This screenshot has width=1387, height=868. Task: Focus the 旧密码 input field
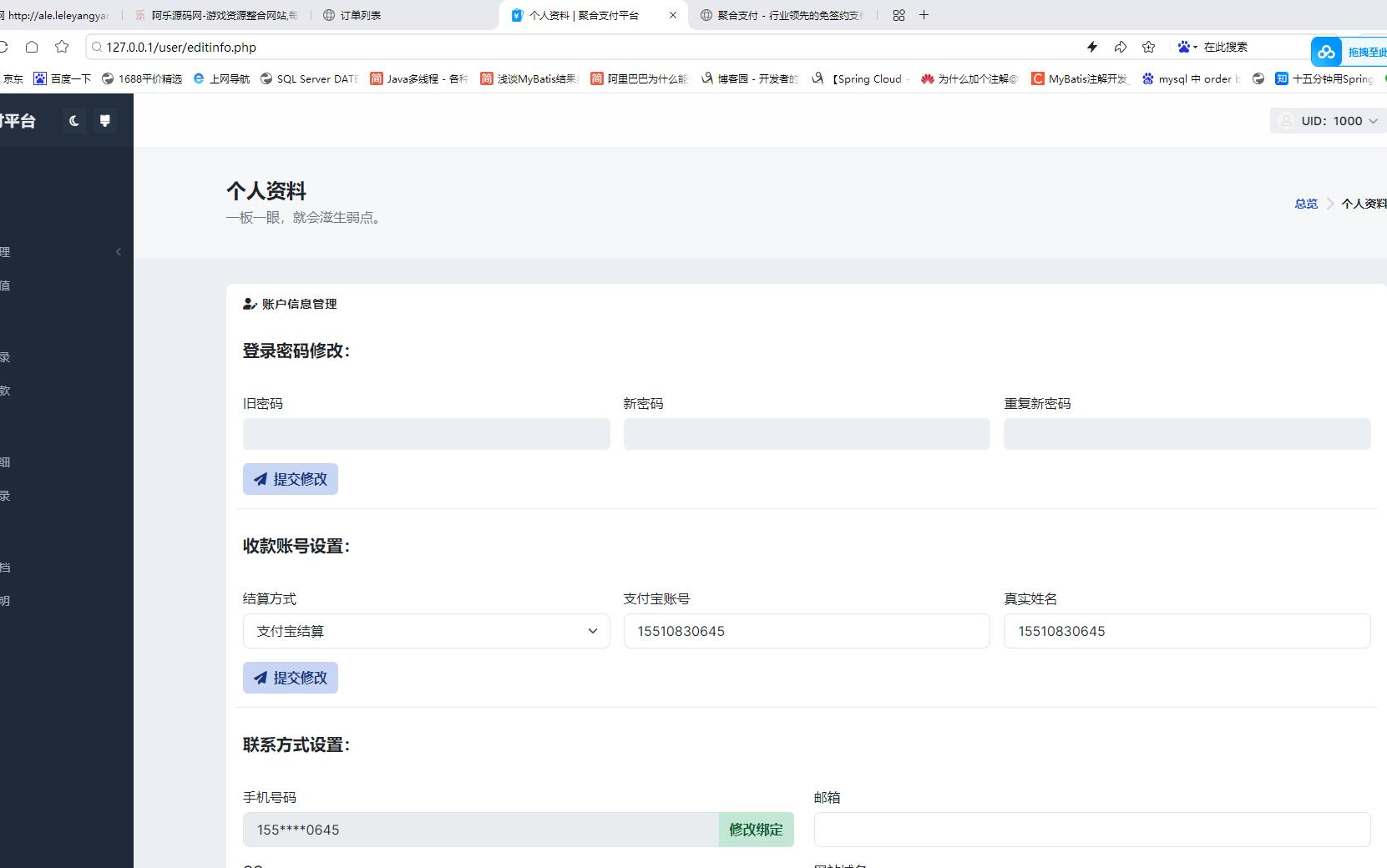[427, 434]
